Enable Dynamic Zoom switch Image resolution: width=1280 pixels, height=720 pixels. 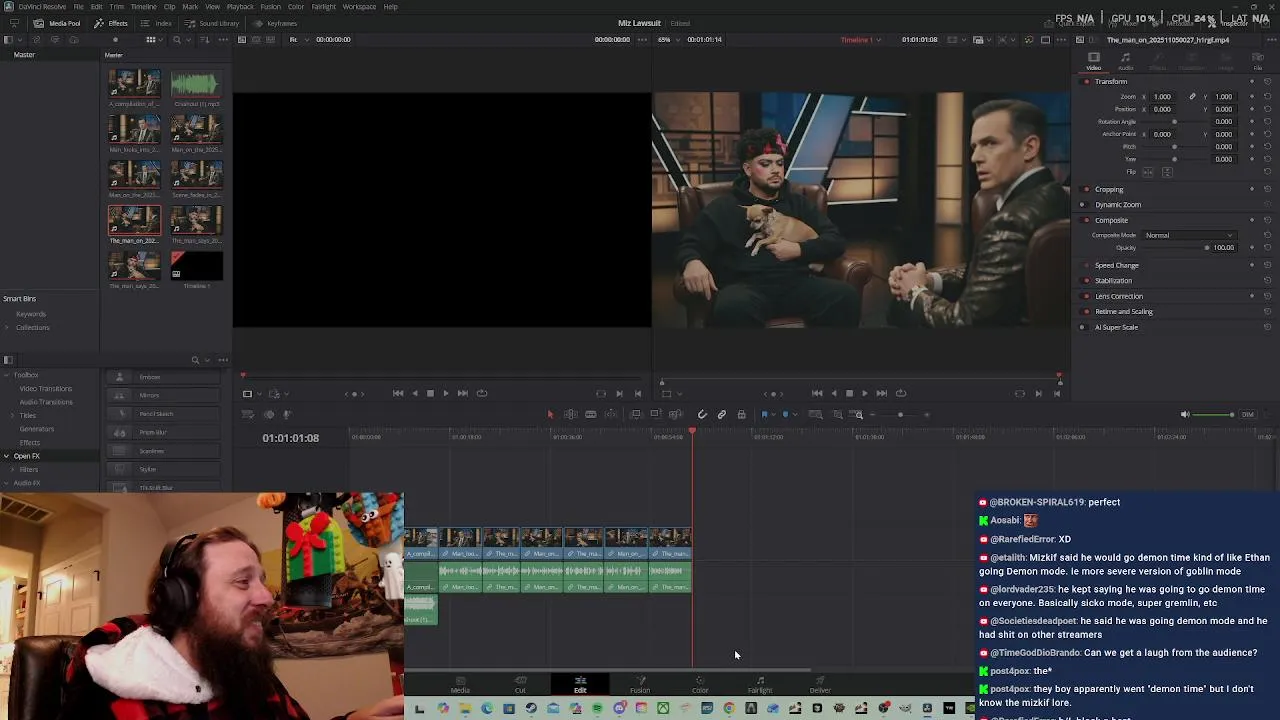coord(1082,204)
